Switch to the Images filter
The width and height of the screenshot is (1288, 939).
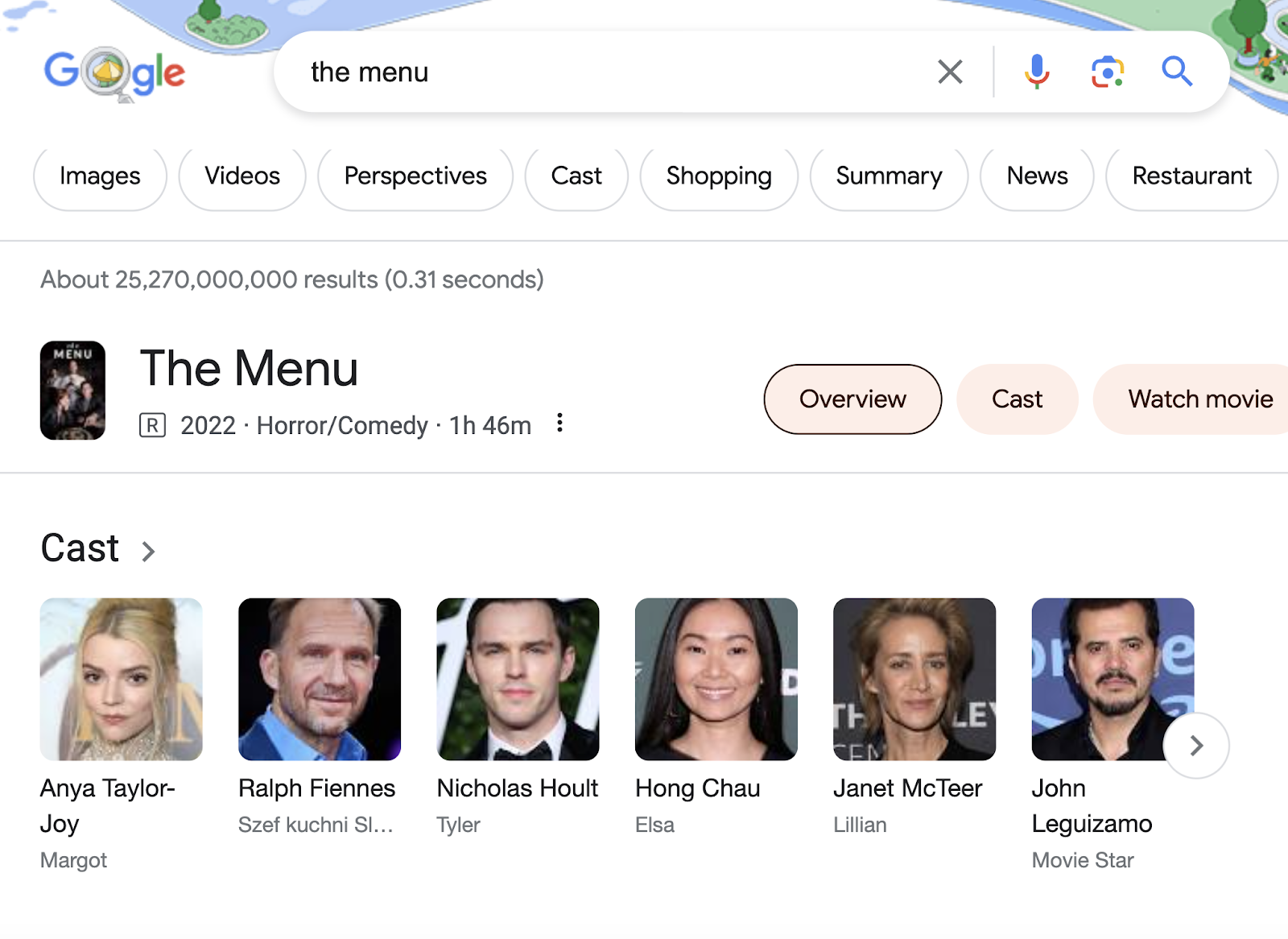(99, 176)
